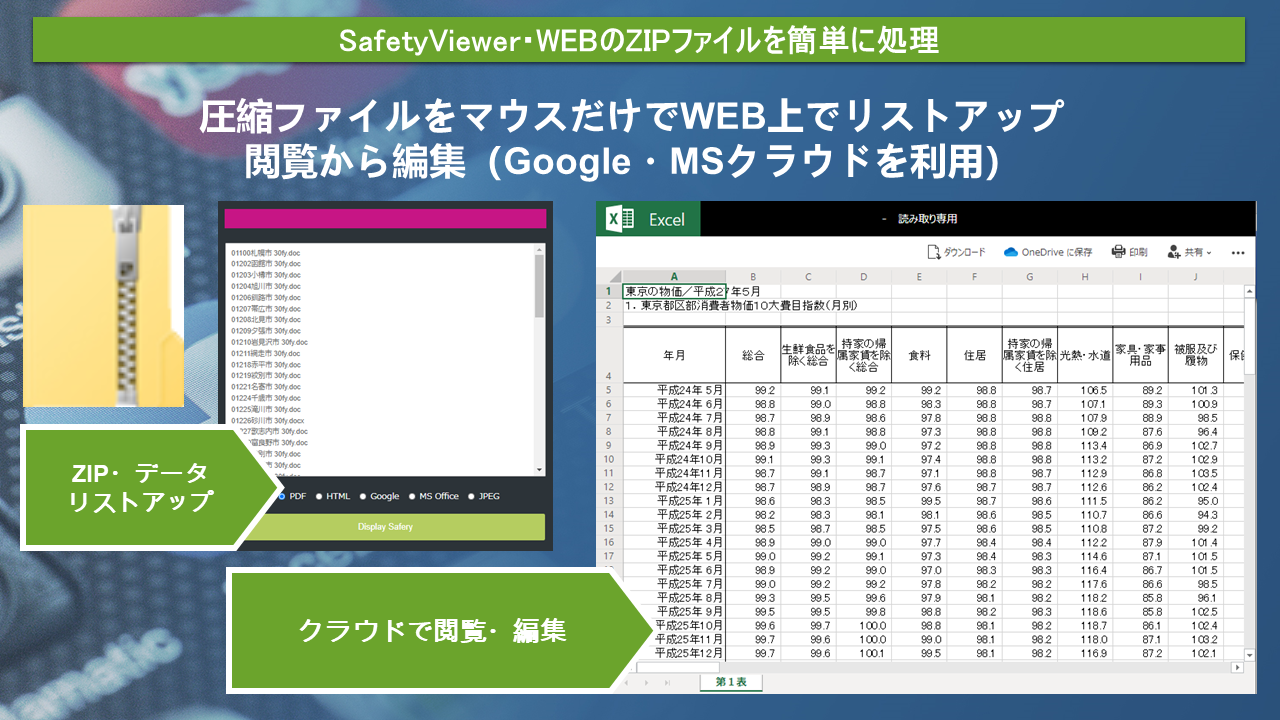Screen dimensions: 1280x720
Task: Select row 1 header in spreadsheet
Action: (x=609, y=291)
